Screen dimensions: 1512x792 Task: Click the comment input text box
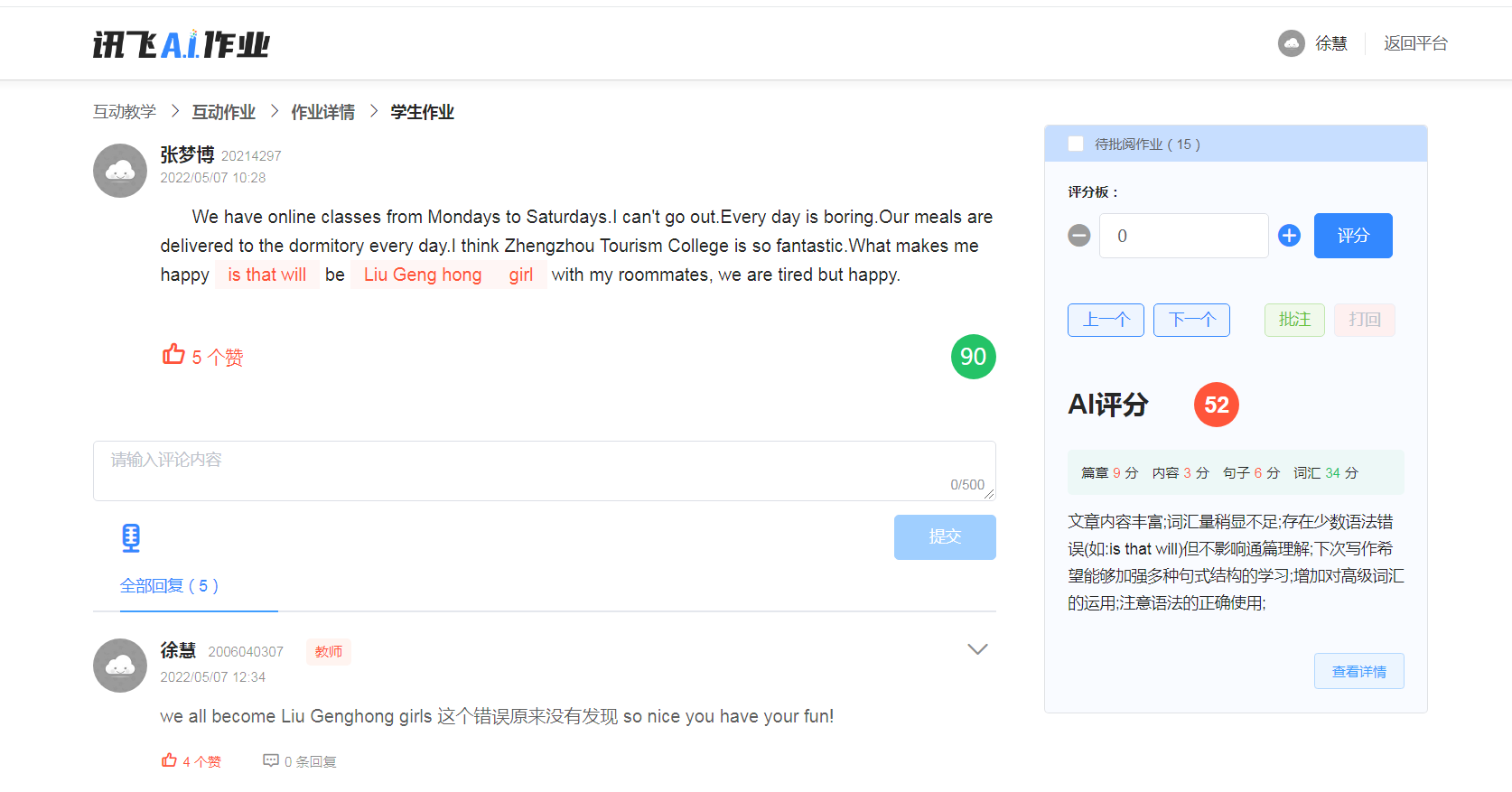click(544, 471)
